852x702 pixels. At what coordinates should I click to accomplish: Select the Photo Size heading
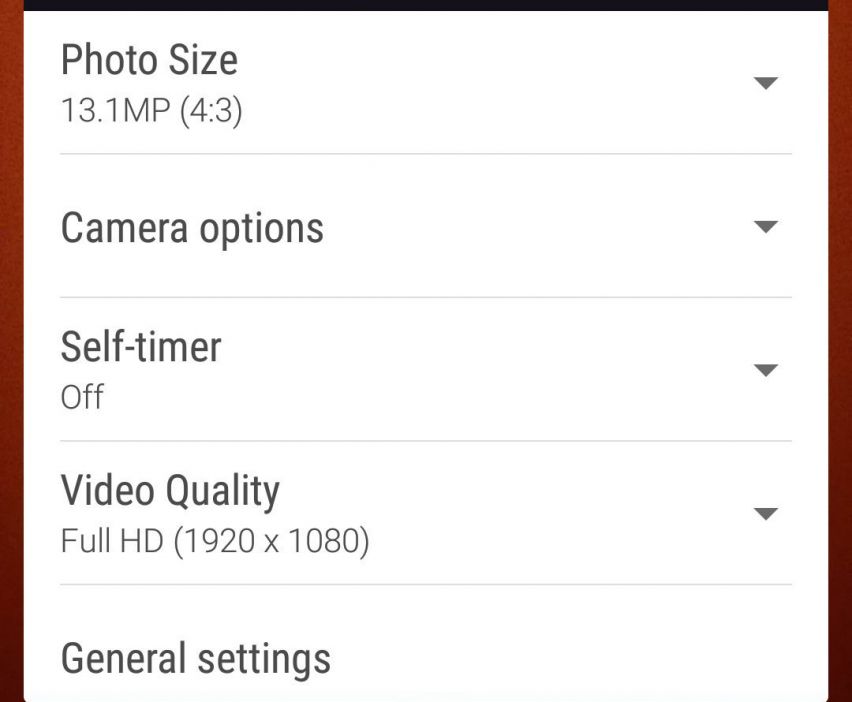149,61
